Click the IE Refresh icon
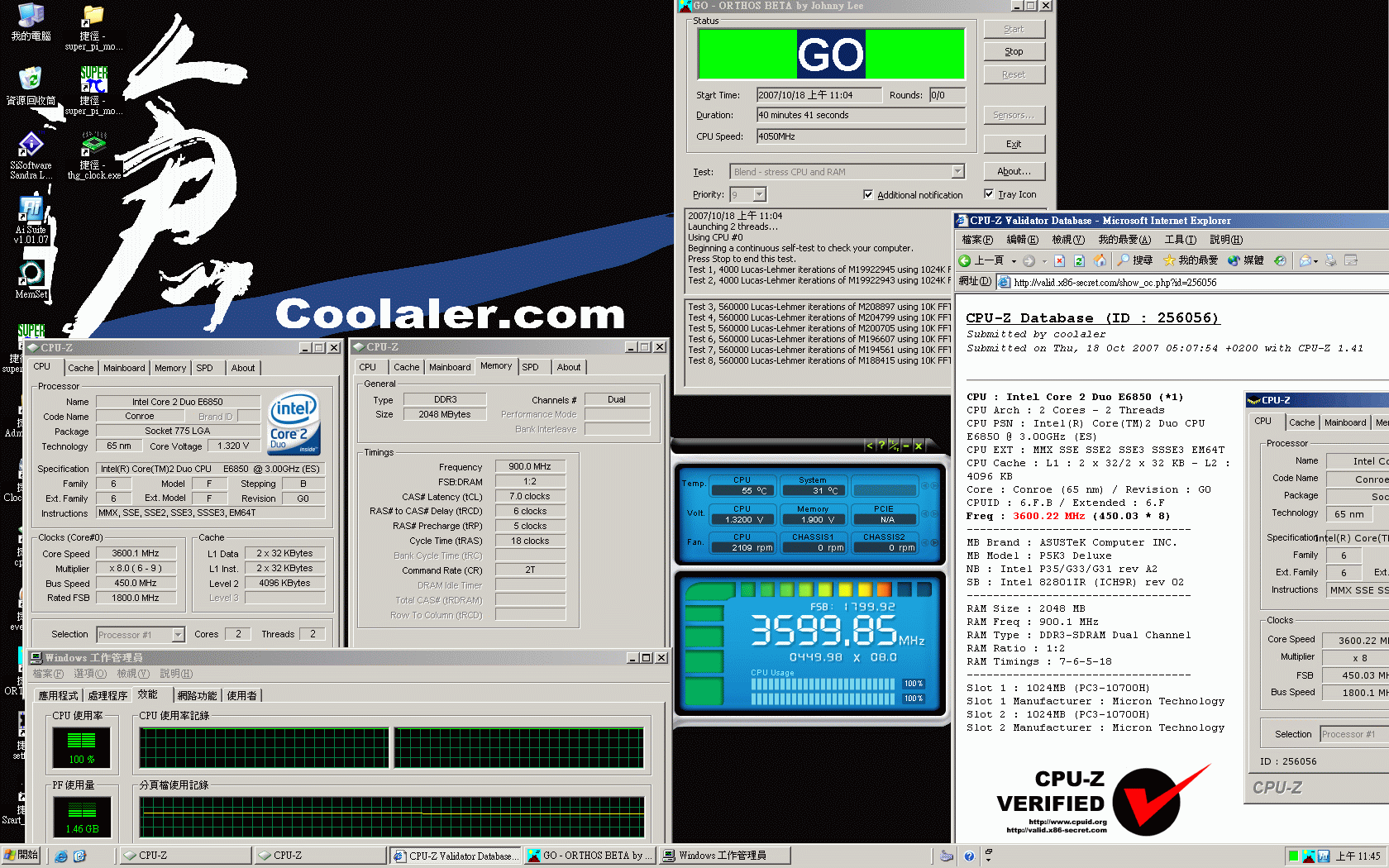Screen dimensions: 1389x868 1079,260
